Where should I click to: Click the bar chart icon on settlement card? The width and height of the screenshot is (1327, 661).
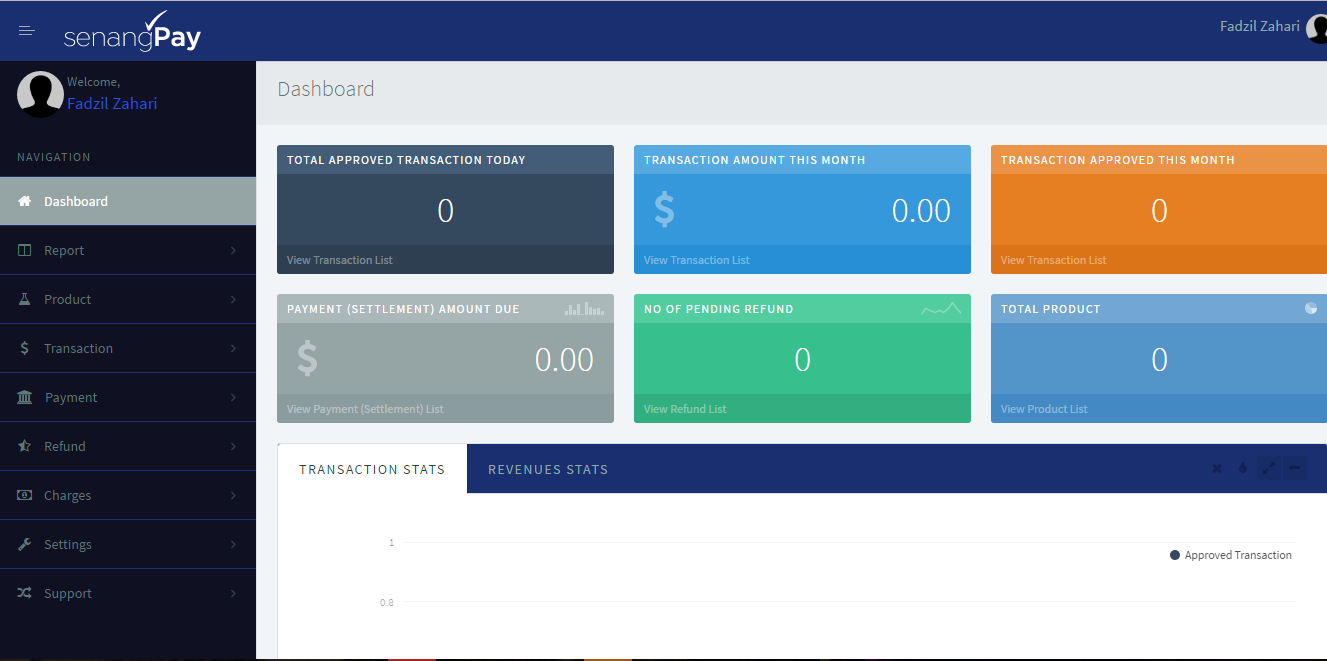coord(584,309)
